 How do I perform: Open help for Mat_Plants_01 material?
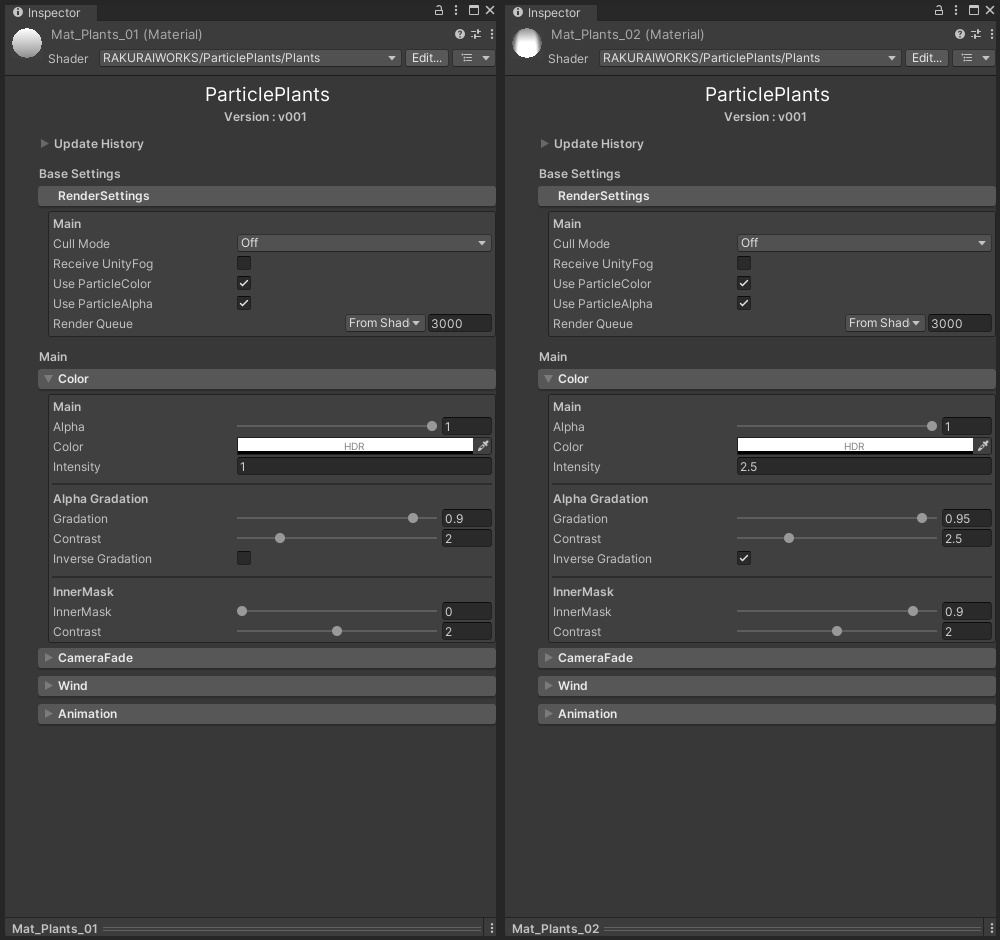coord(460,34)
